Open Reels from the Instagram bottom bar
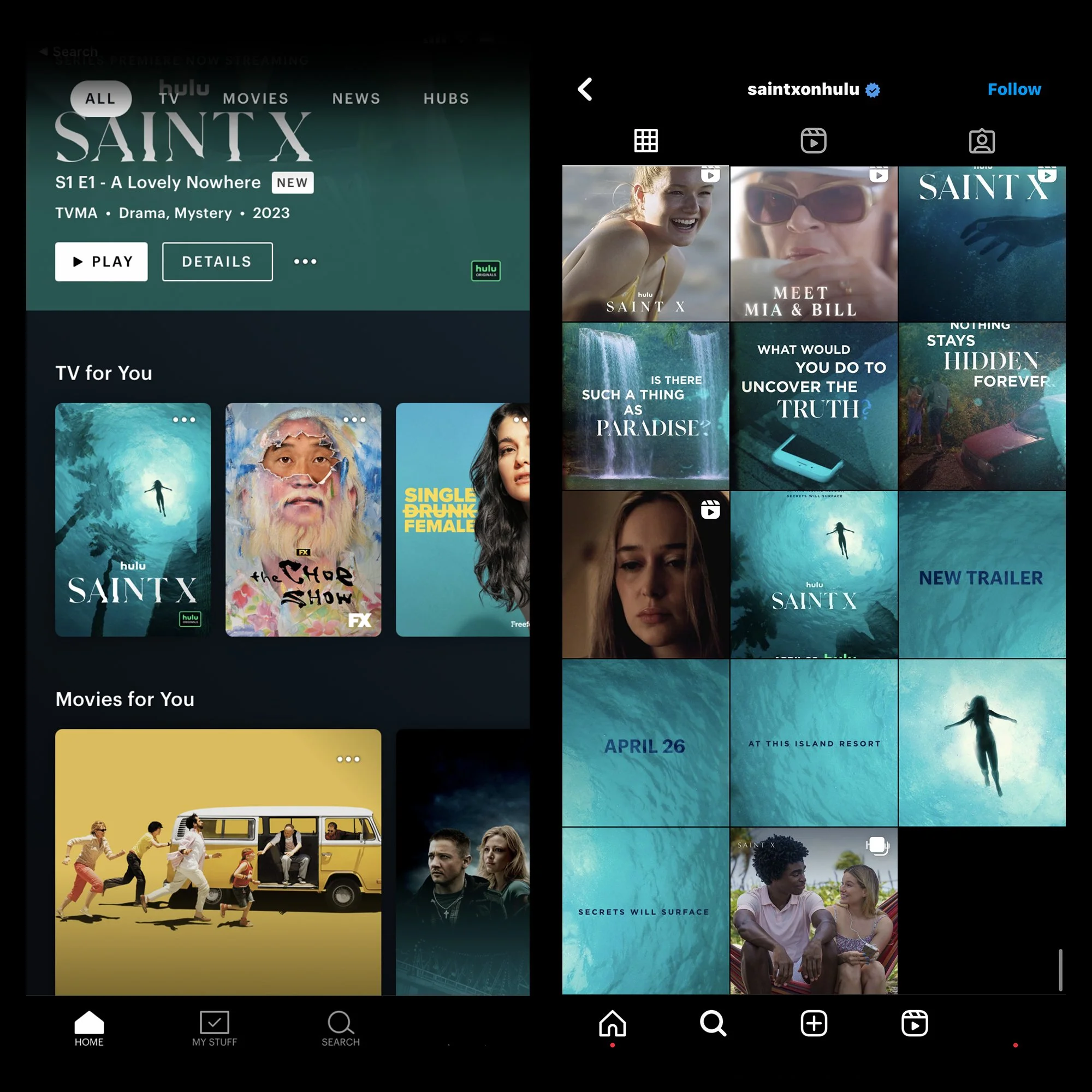This screenshot has width=1092, height=1092. tap(915, 1023)
